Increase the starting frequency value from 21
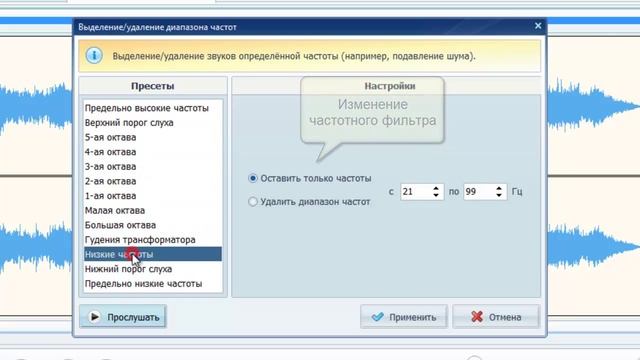Image resolution: width=640 pixels, height=360 pixels. click(436, 188)
